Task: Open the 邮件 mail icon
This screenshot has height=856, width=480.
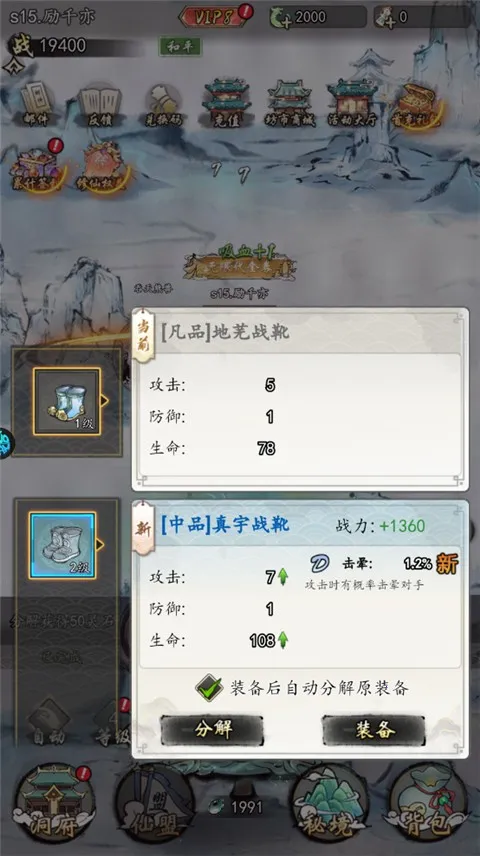Action: (36, 105)
